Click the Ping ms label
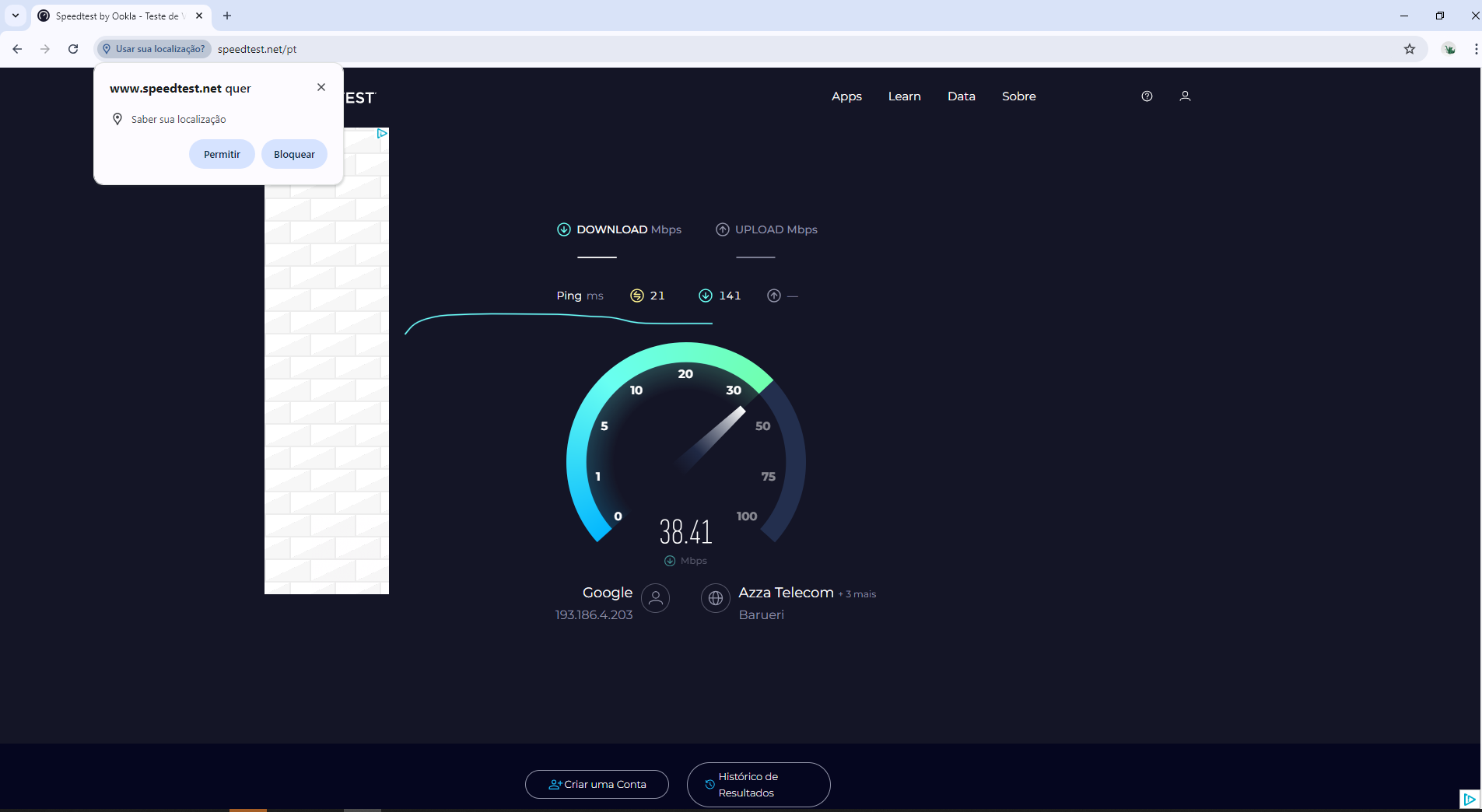Image resolution: width=1482 pixels, height=812 pixels. 580,296
